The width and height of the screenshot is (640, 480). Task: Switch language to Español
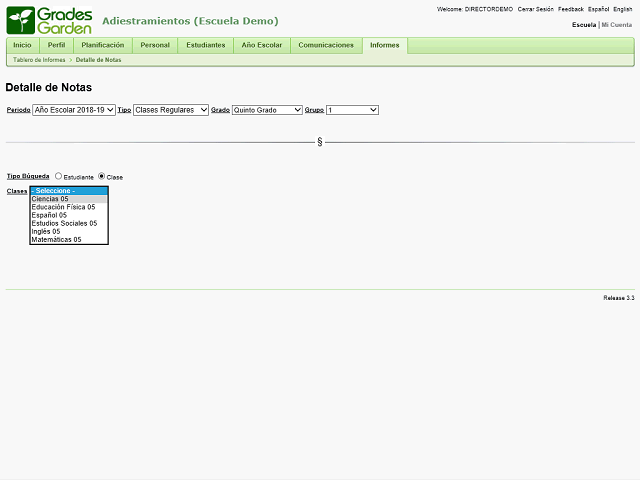598,9
